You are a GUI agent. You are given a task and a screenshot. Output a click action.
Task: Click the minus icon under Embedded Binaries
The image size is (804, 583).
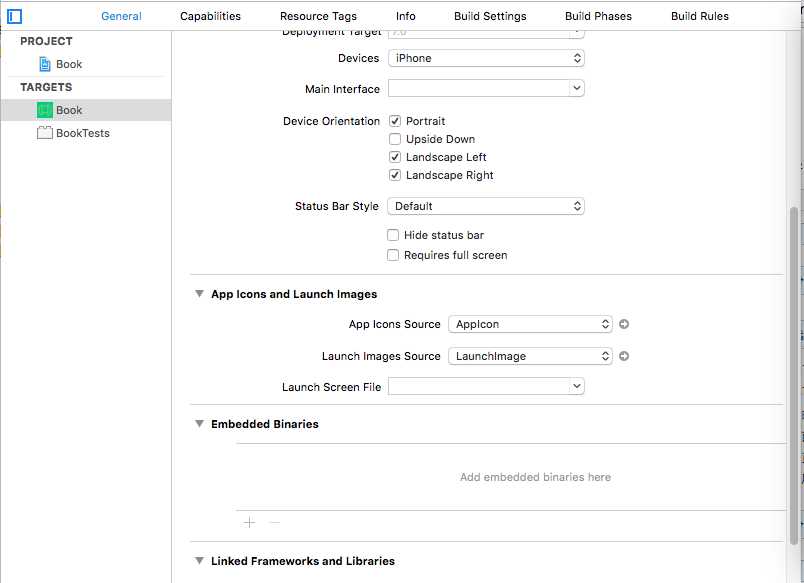click(x=275, y=522)
